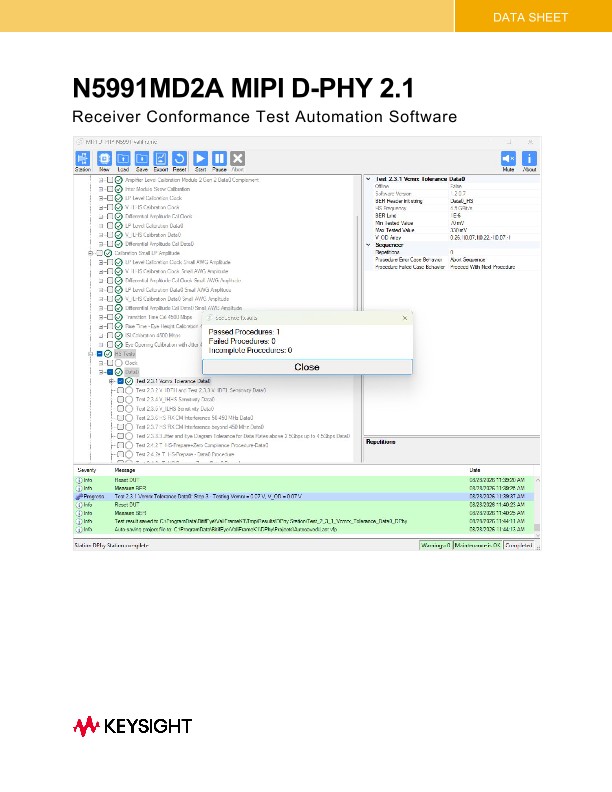Screen dimensions: 612x792
Task: Toggle checkbox for Inter Module Skew Calibration
Action: point(110,189)
